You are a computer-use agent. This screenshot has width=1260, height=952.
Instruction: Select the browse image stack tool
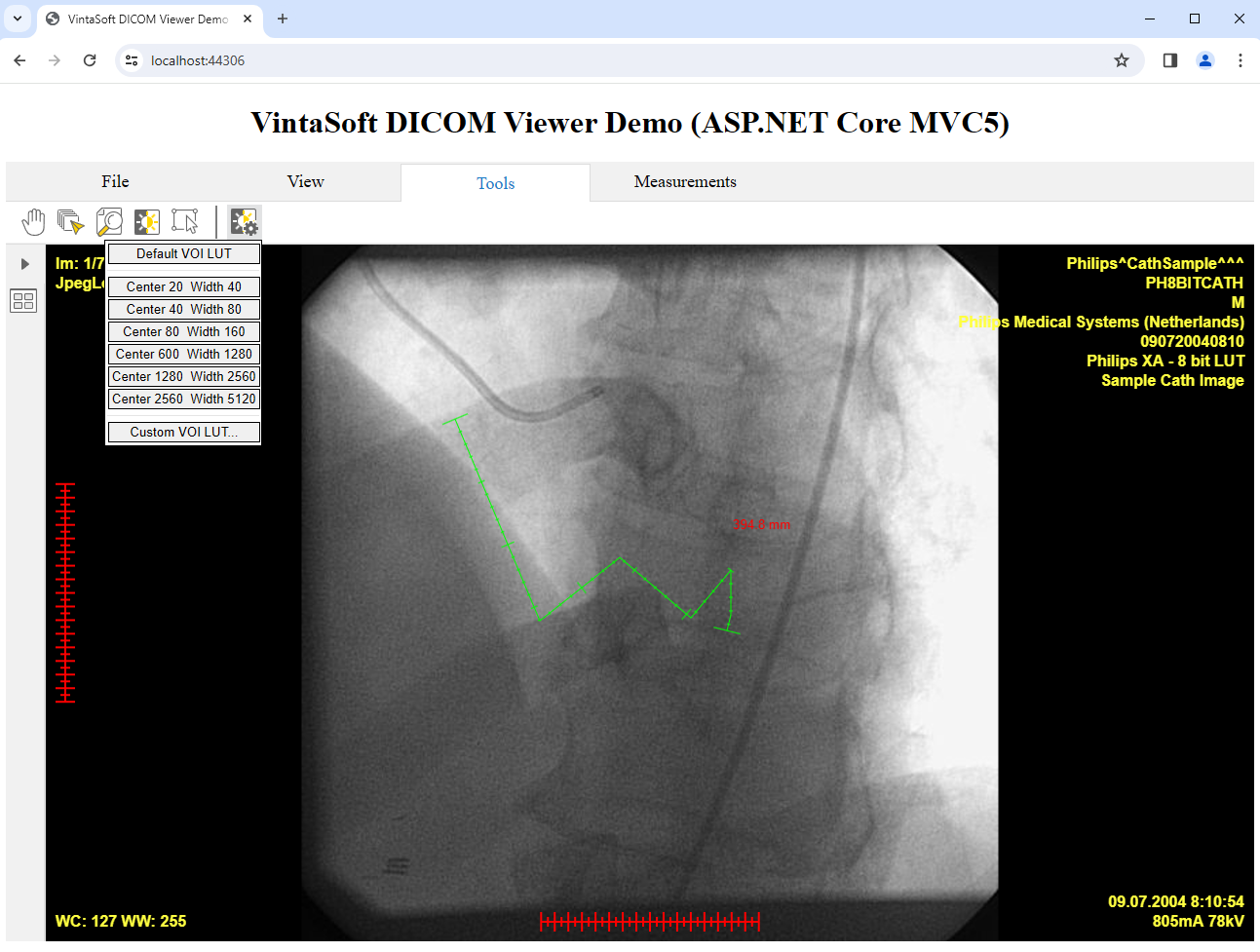70,222
